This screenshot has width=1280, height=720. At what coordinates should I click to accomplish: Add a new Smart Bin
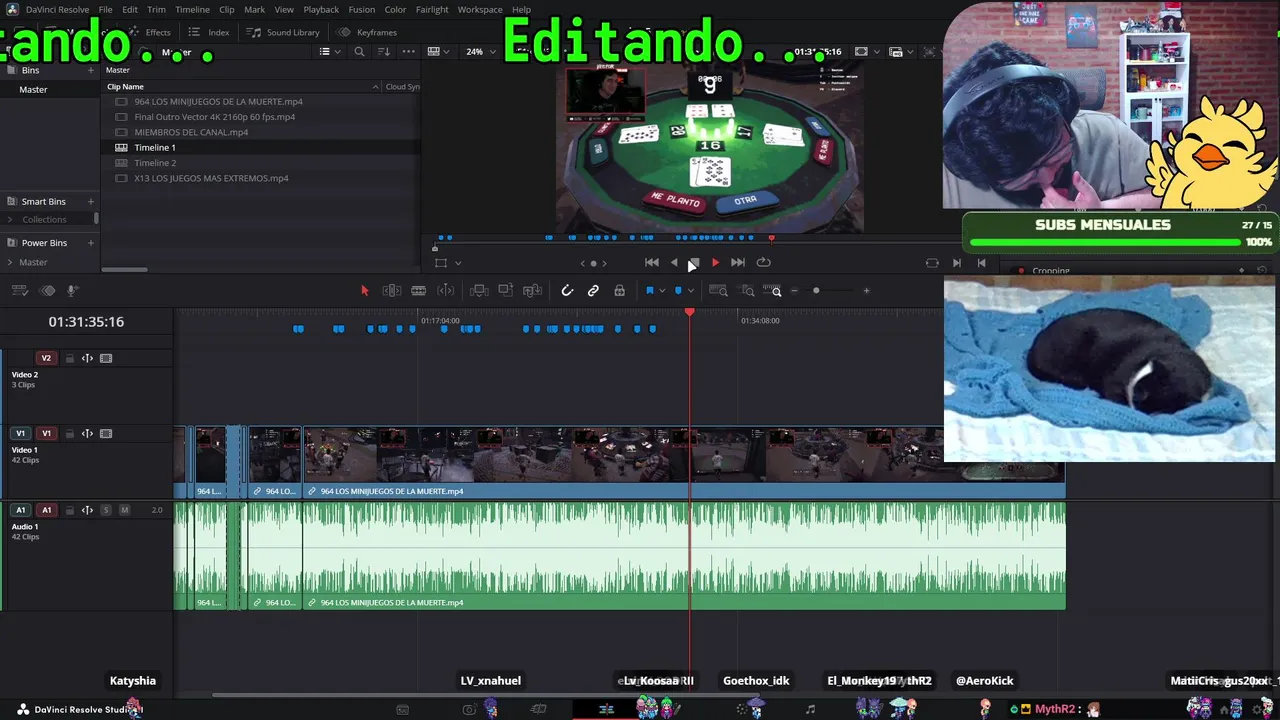(91, 201)
